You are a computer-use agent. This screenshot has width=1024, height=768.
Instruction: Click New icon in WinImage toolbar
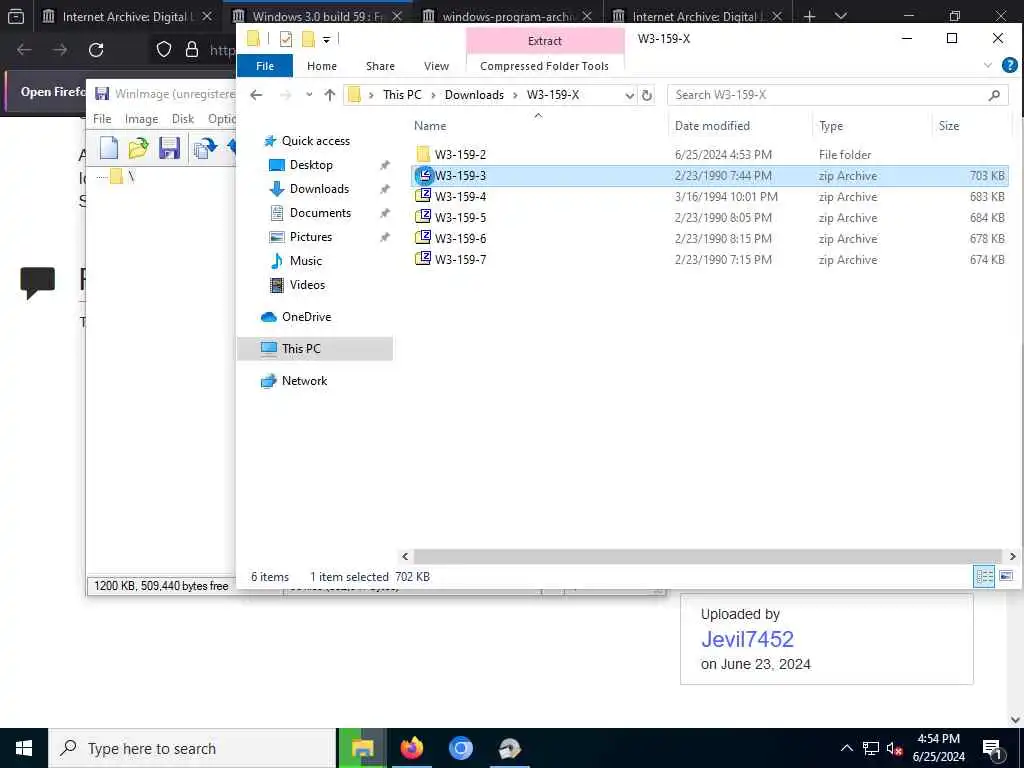109,148
